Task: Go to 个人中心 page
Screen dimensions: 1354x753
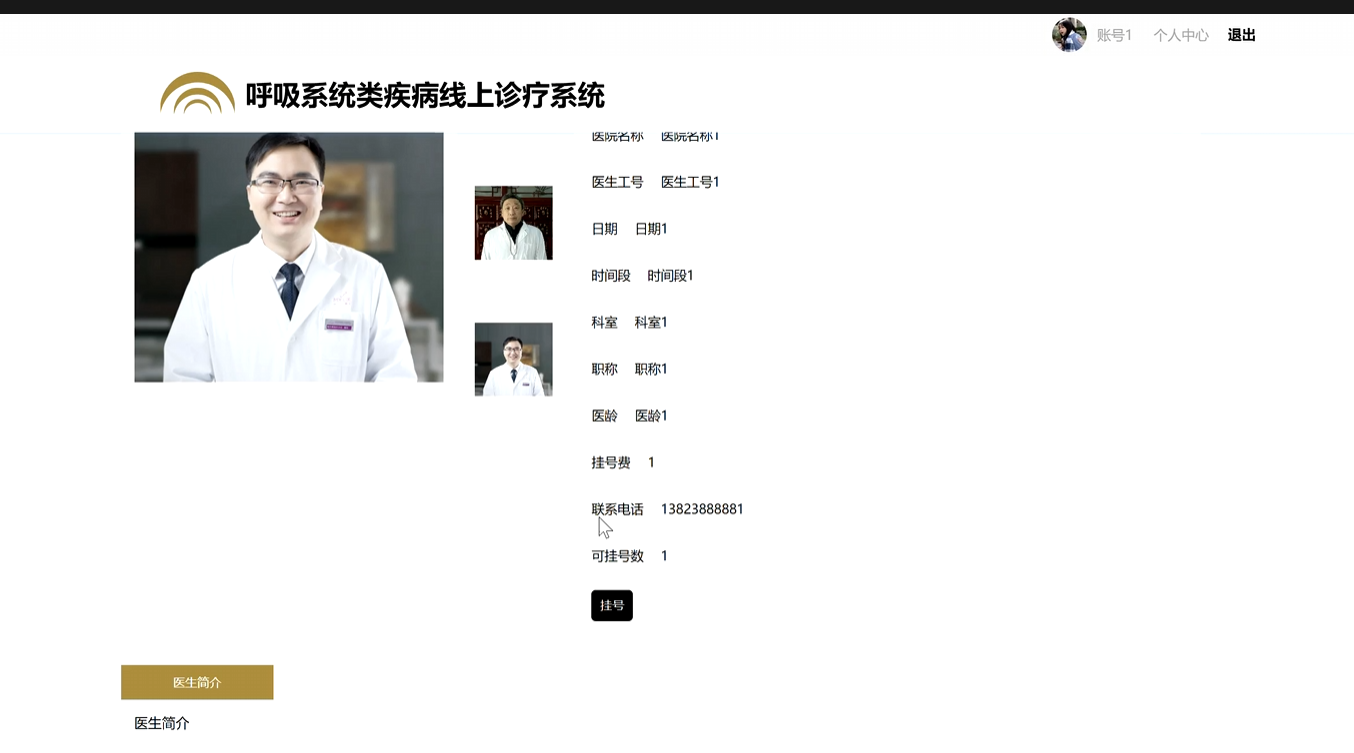Action: coord(1181,35)
